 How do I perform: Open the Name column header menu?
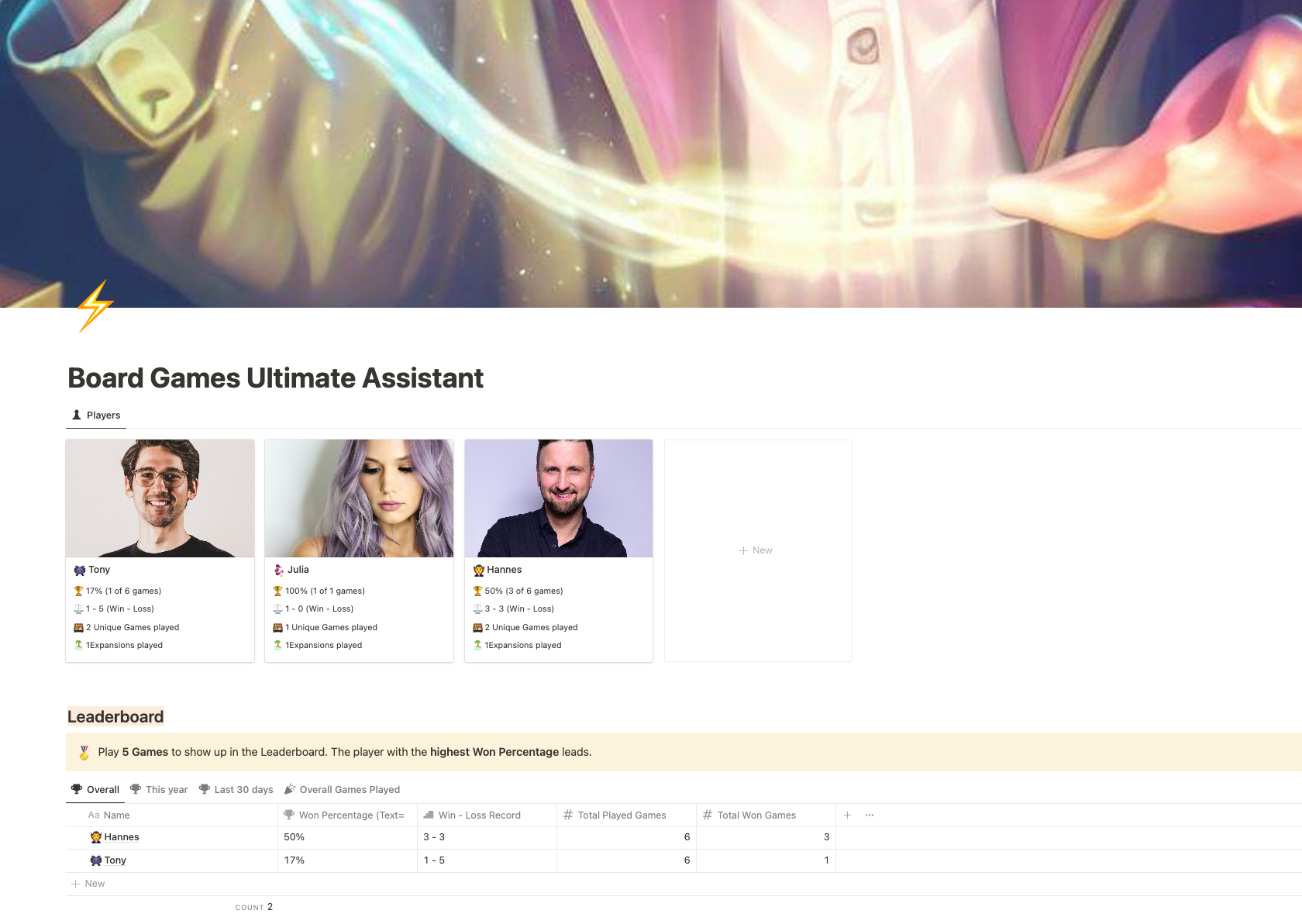coord(171,815)
